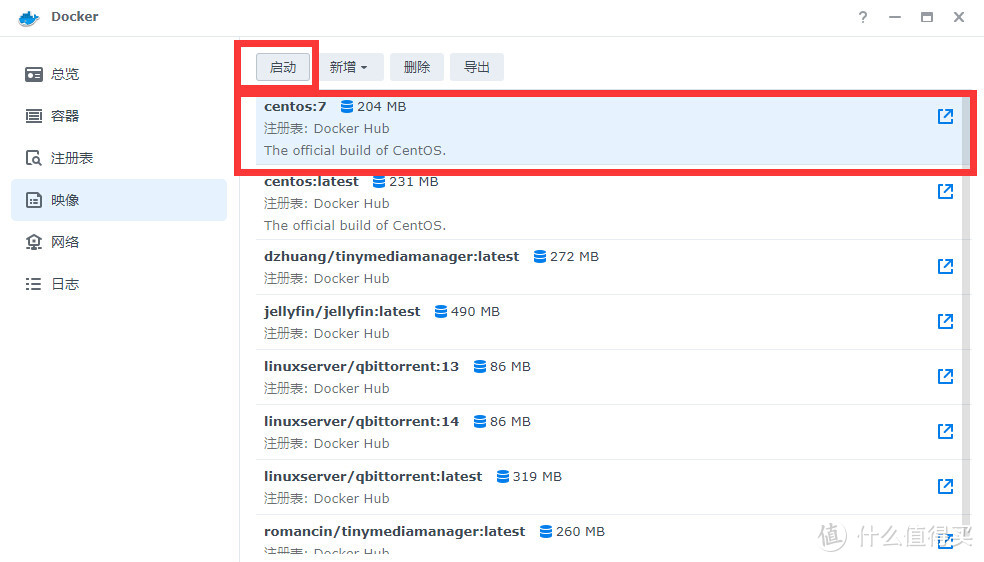Click the Docker whale logo icon
This screenshot has height=562, width=984.
(x=29, y=18)
